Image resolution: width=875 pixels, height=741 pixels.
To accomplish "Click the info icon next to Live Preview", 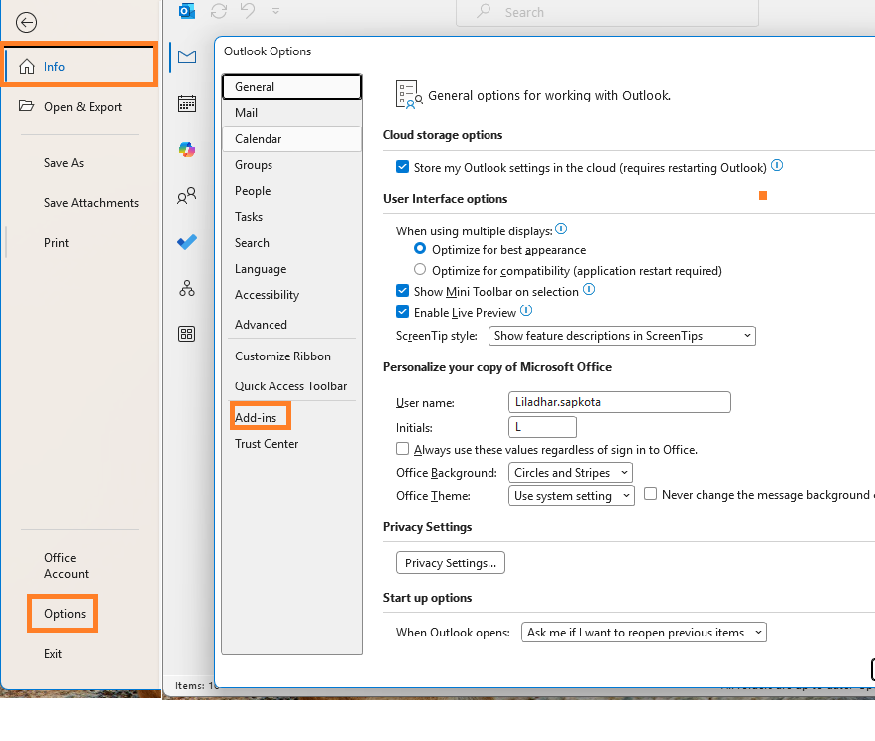I will point(526,311).
